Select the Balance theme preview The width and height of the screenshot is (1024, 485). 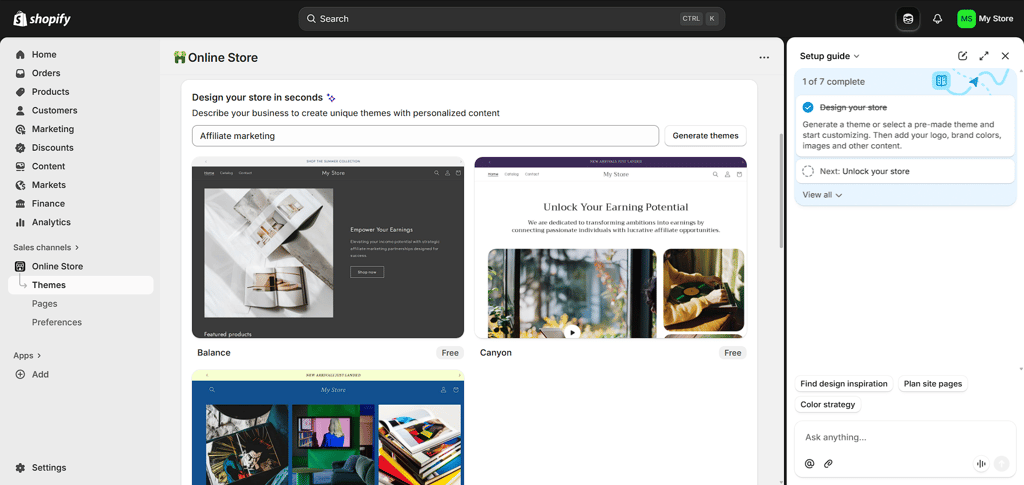pyautogui.click(x=328, y=247)
